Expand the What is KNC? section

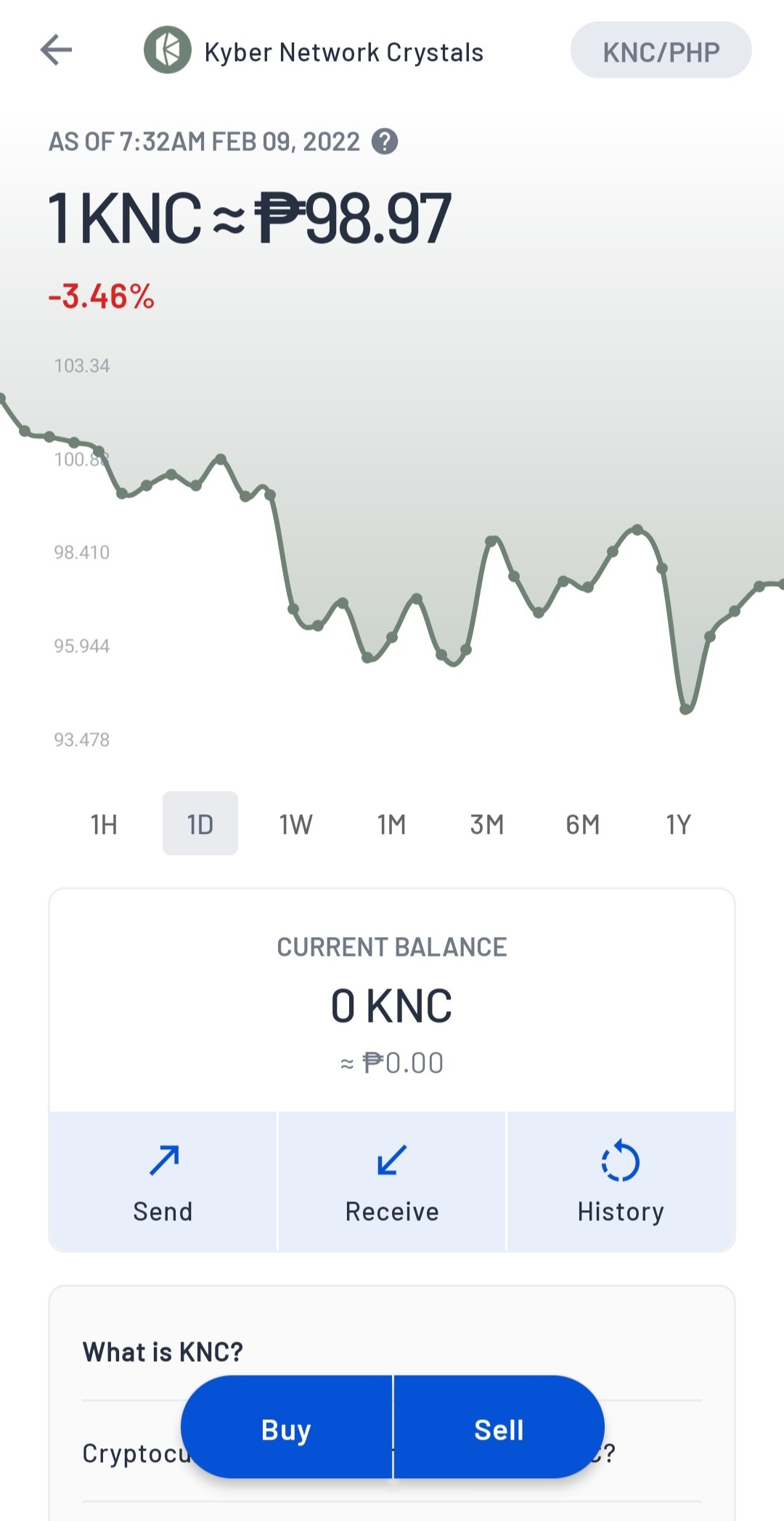392,1352
